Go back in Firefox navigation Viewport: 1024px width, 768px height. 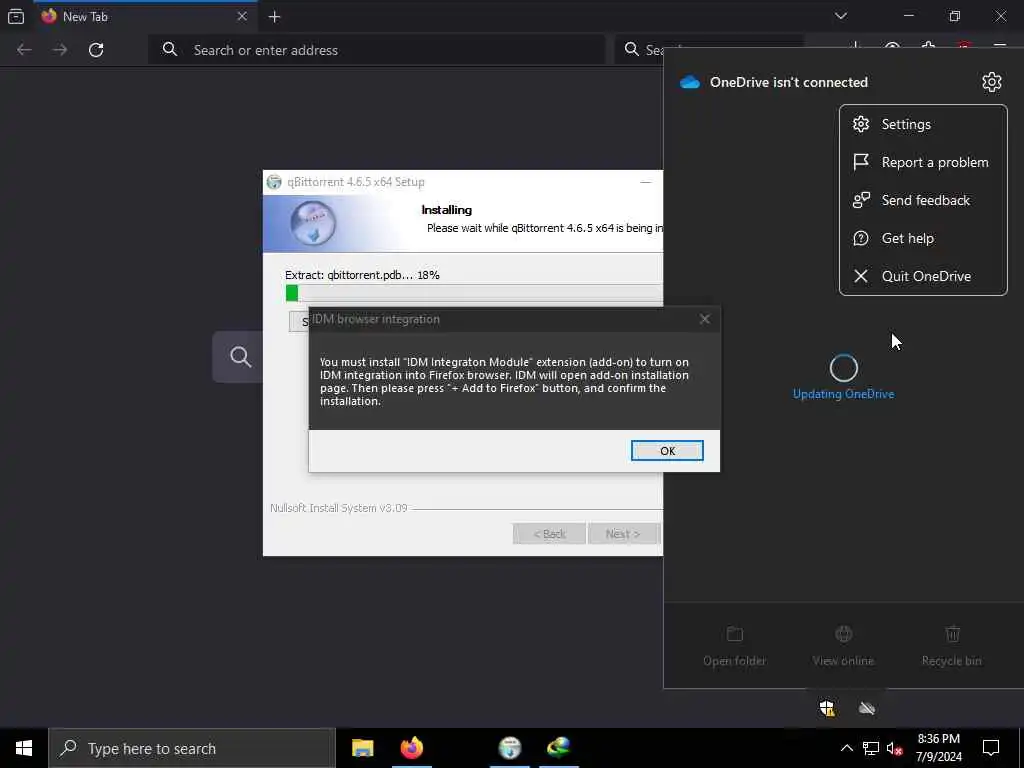click(x=24, y=50)
